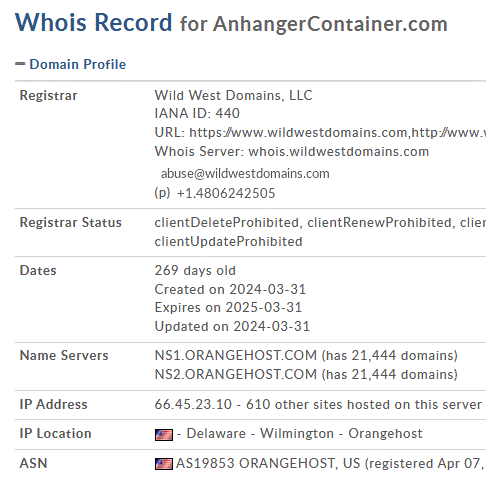Select Wild West Domains, LLC registrar name
Screen dimensions: 487x478
click(x=233, y=95)
